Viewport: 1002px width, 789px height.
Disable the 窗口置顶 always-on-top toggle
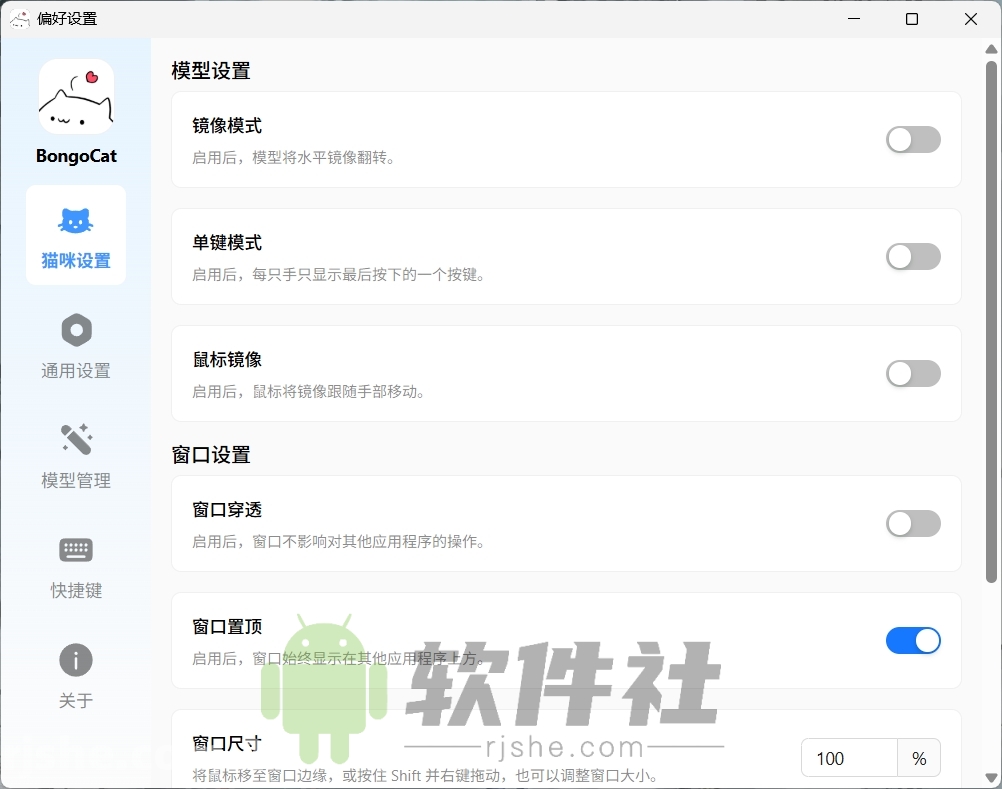[913, 641]
